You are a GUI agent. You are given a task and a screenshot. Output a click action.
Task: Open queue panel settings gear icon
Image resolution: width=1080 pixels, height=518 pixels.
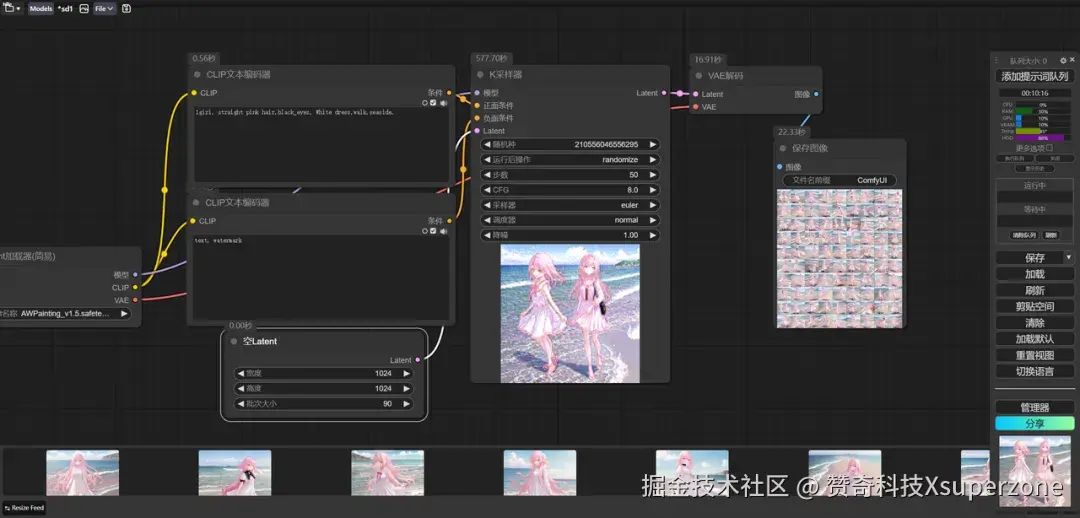[x=1063, y=61]
